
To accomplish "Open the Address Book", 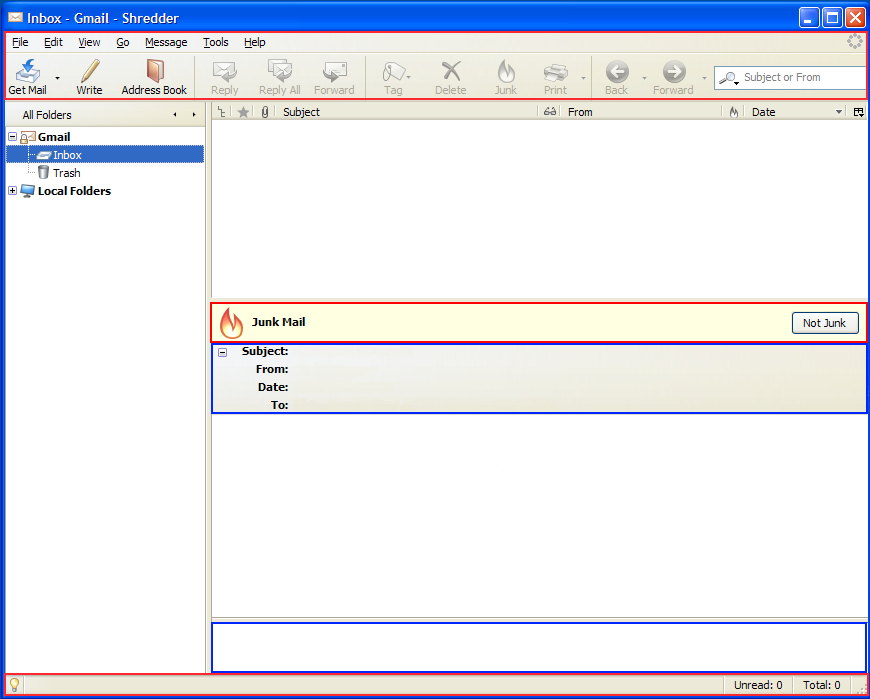I will pos(154,72).
